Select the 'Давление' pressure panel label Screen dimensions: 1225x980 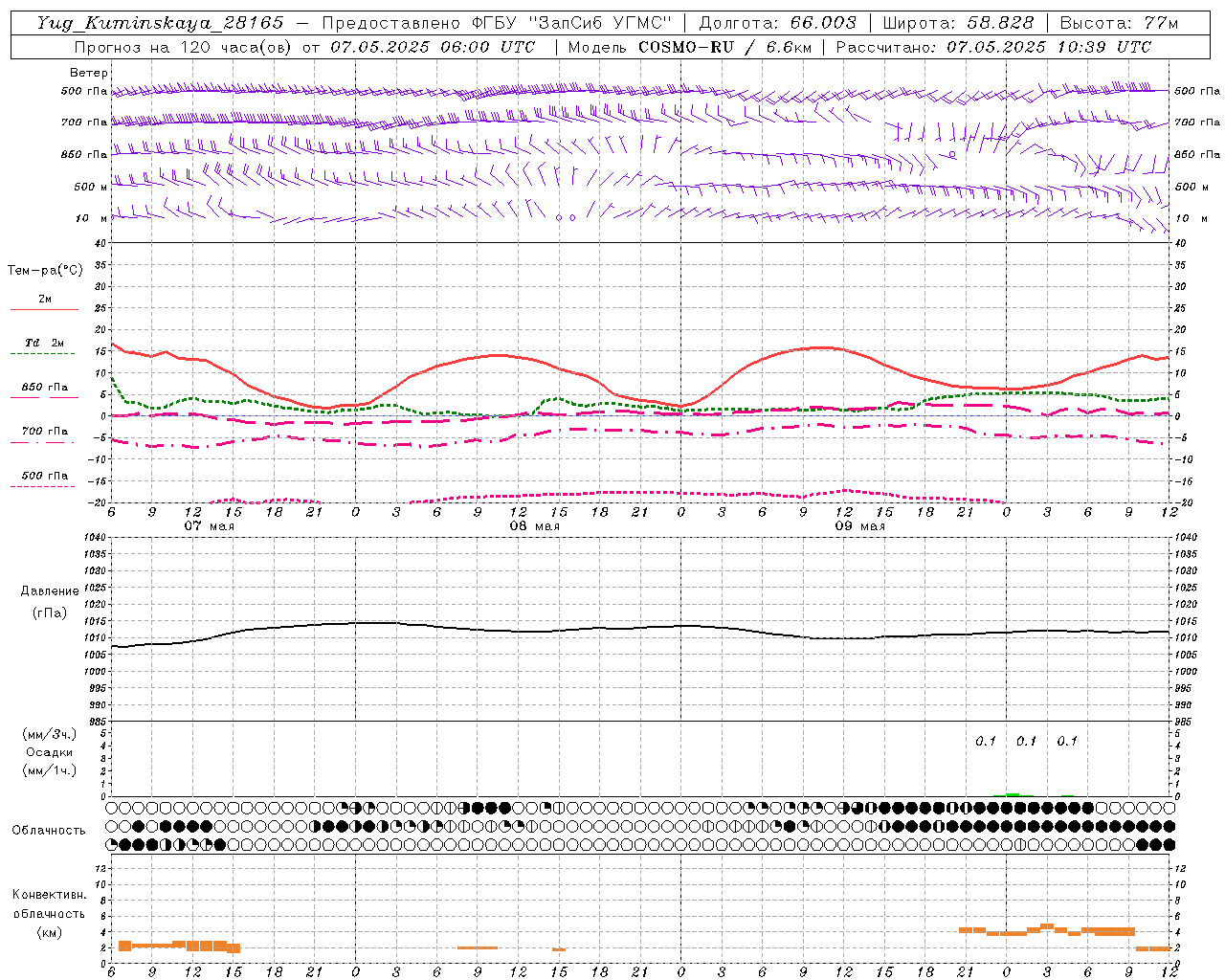coord(50,591)
